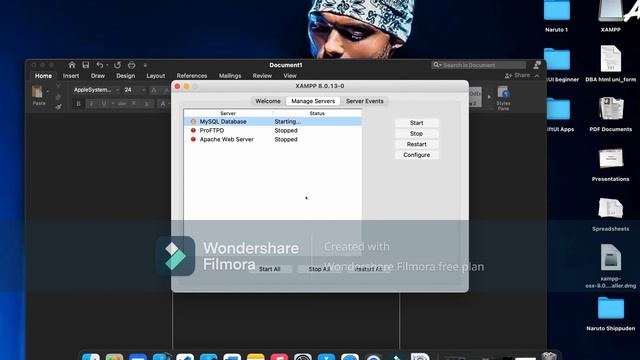Toggle subscript formatting in Word

(x=134, y=104)
